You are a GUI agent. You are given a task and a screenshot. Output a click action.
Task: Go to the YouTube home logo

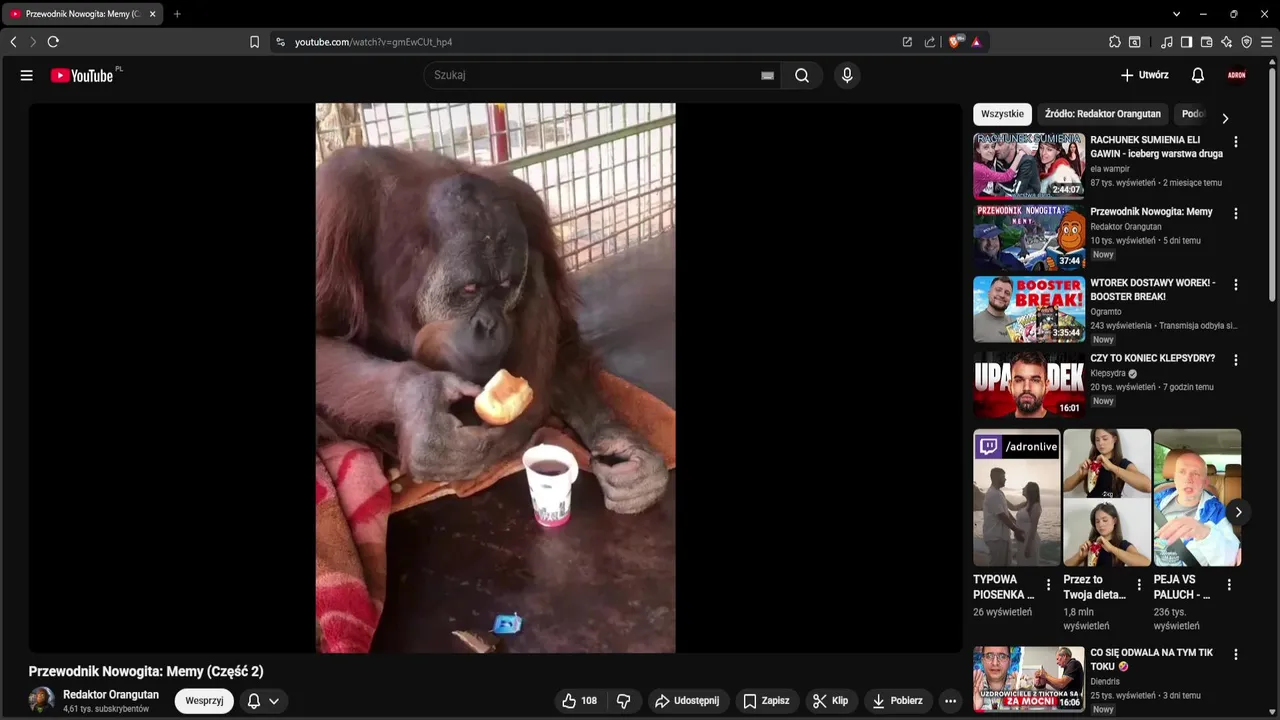pos(82,75)
